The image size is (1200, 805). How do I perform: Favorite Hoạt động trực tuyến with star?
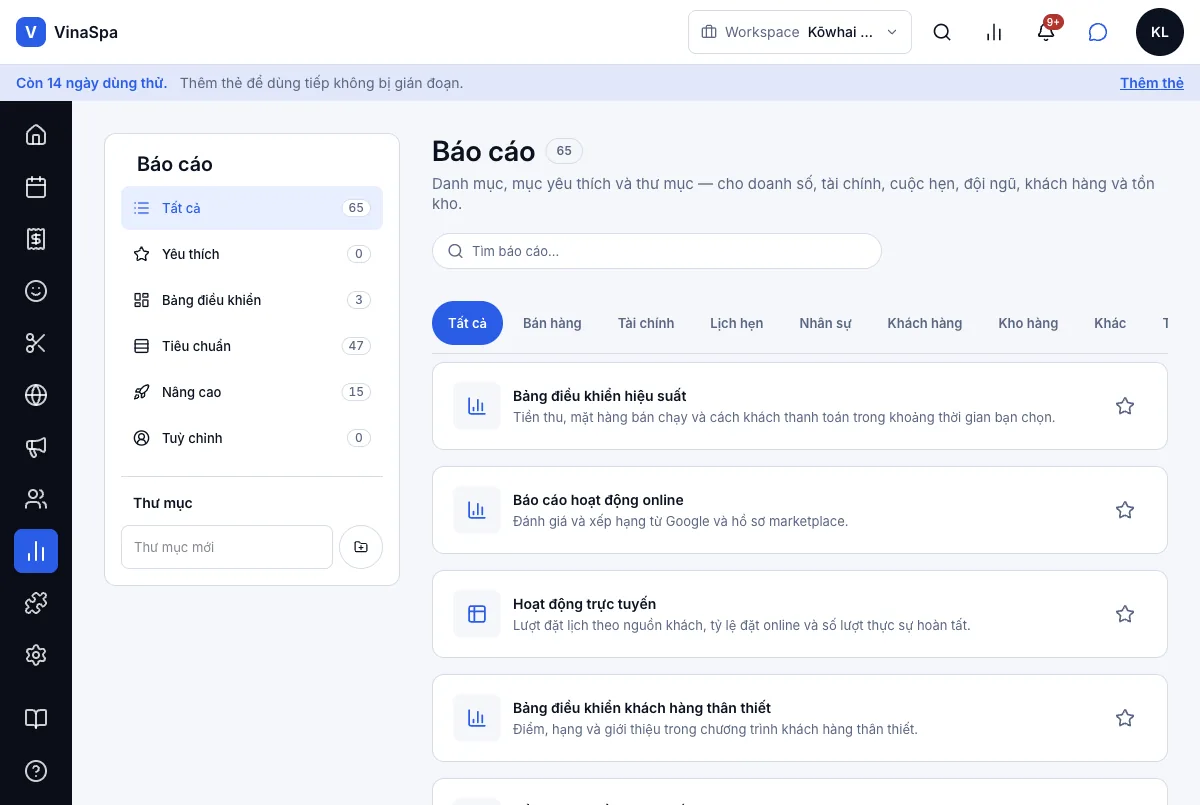[1125, 614]
